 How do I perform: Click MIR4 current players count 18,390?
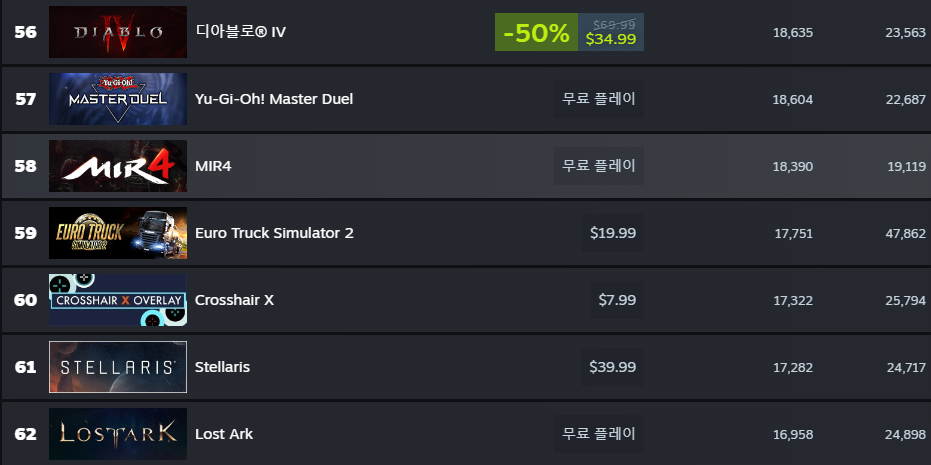tap(793, 167)
